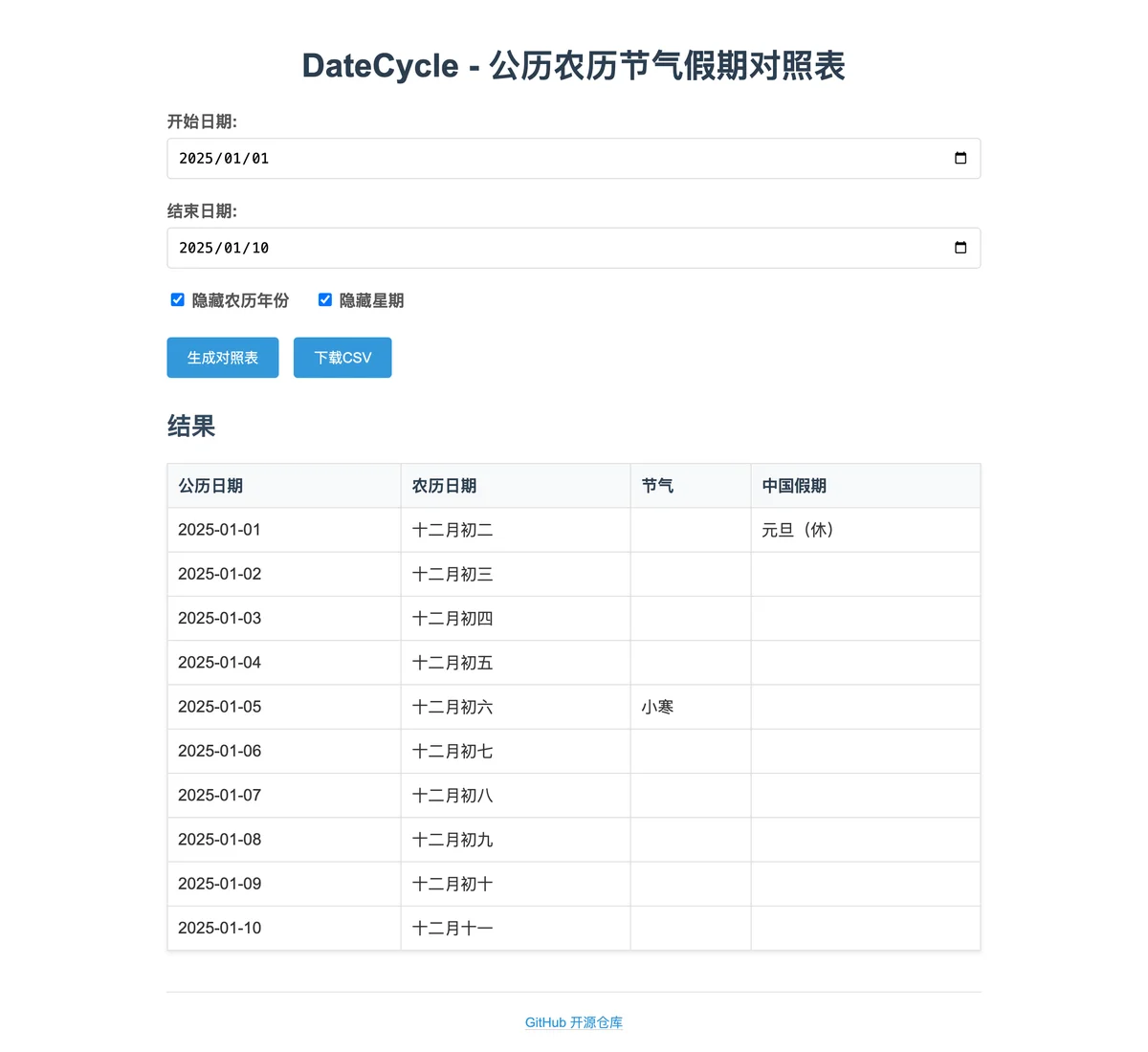Open the GitHub 开源仓库 link
The width and height of the screenshot is (1148, 1052).
click(574, 1022)
